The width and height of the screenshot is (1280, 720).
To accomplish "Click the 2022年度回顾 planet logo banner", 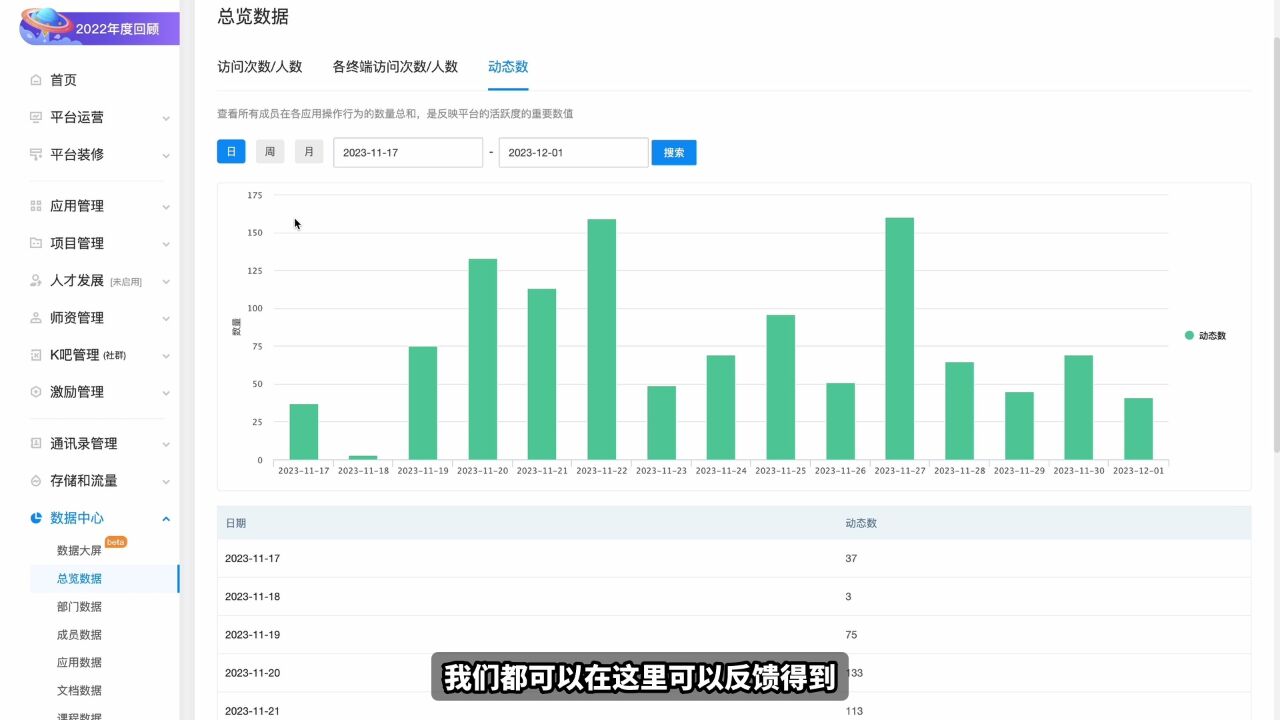I will [x=99, y=26].
